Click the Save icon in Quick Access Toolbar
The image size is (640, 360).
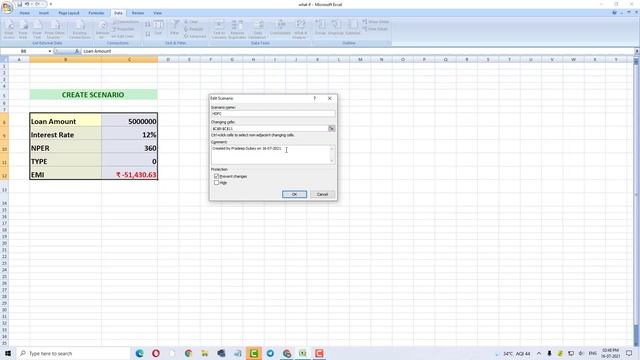point(19,4)
